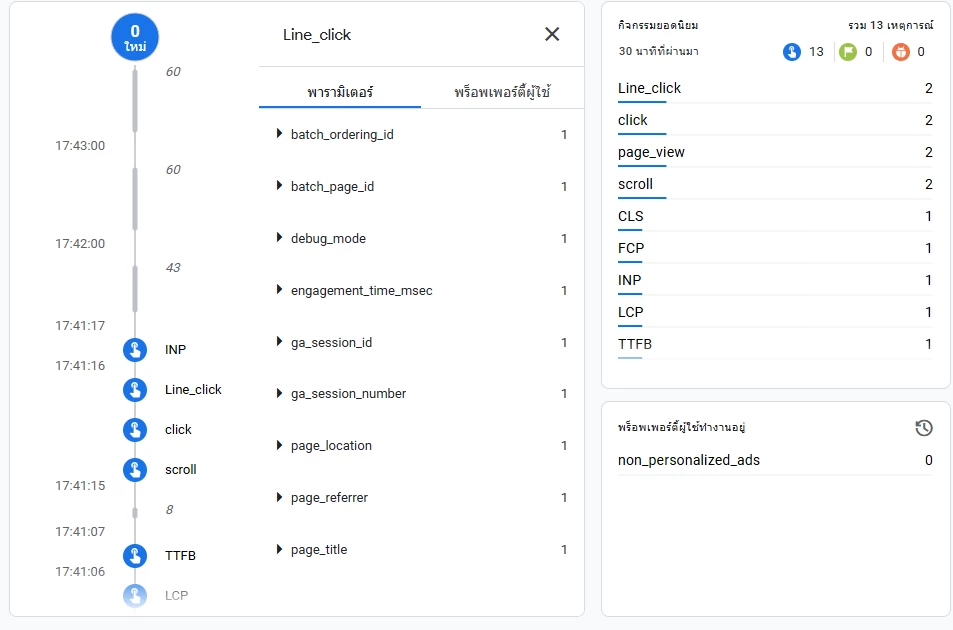Image resolution: width=953 pixels, height=630 pixels.
Task: Close the Line_click details panel
Action: coord(552,34)
